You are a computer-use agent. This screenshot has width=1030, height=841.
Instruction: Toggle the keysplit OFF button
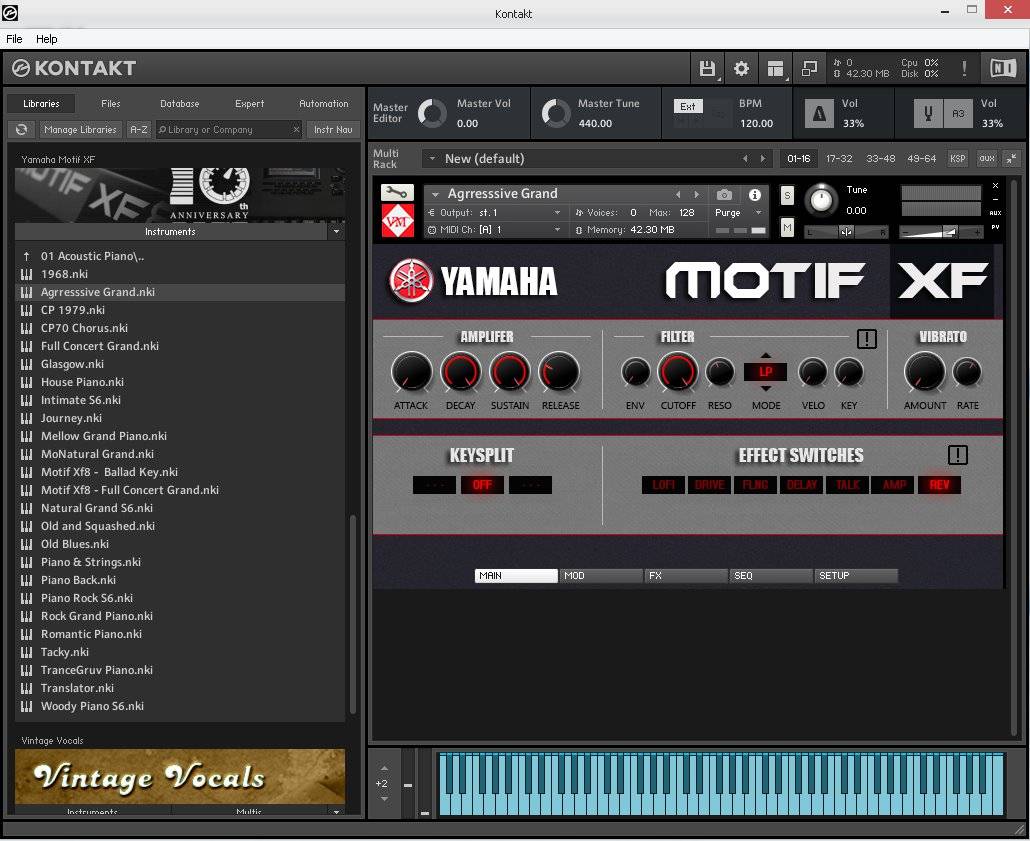tap(482, 485)
